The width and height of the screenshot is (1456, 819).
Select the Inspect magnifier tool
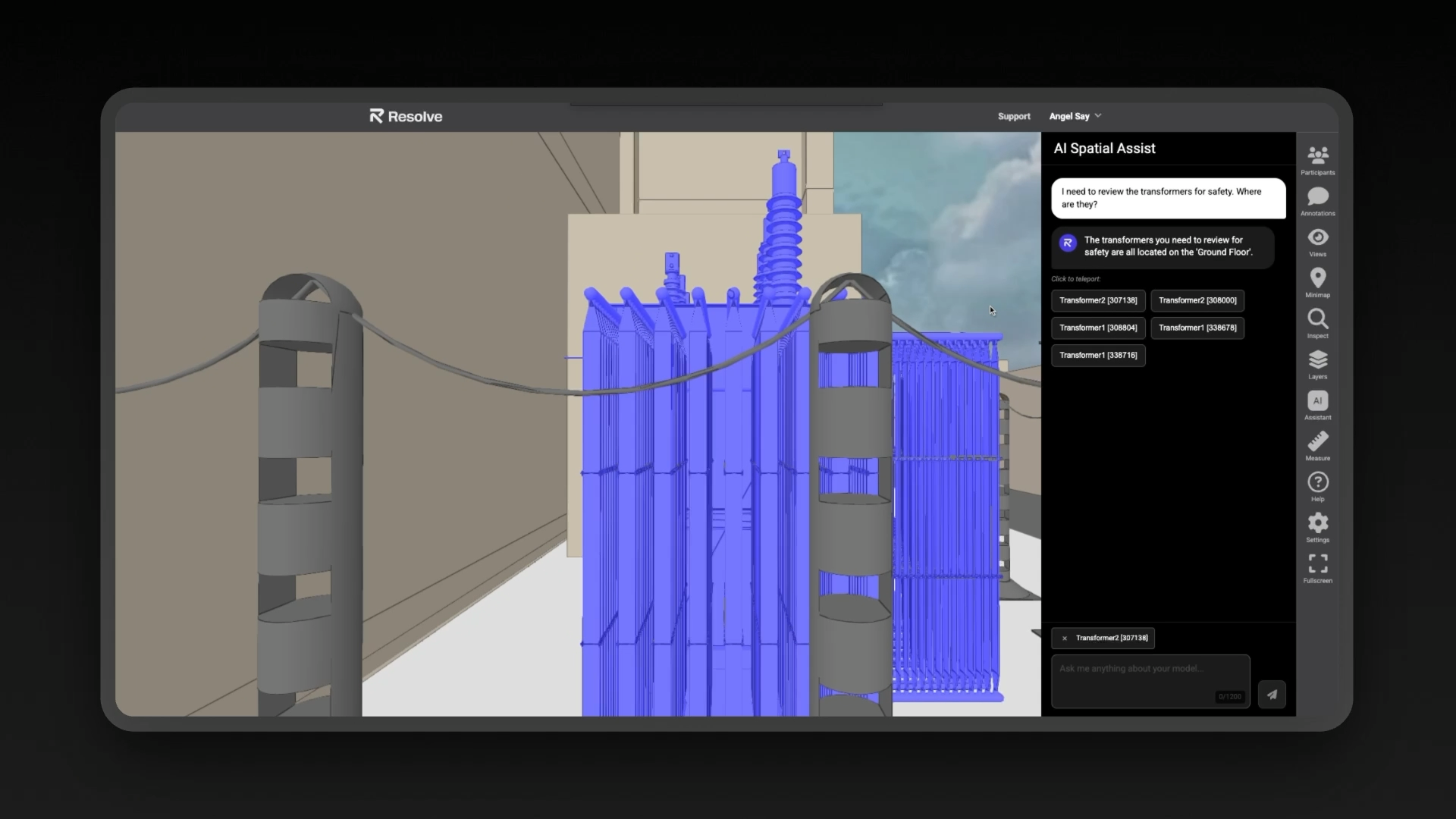pyautogui.click(x=1317, y=319)
